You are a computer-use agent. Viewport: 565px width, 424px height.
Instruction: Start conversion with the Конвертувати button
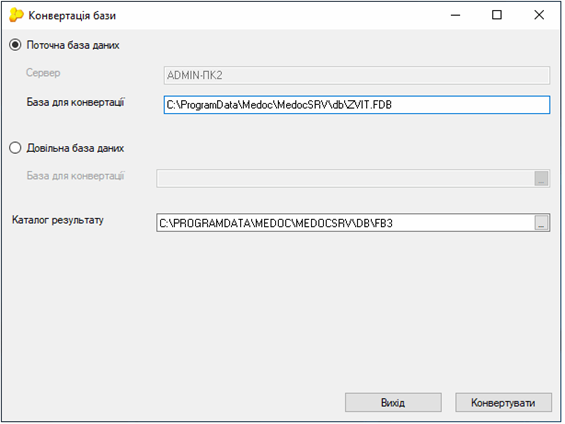[x=503, y=402]
